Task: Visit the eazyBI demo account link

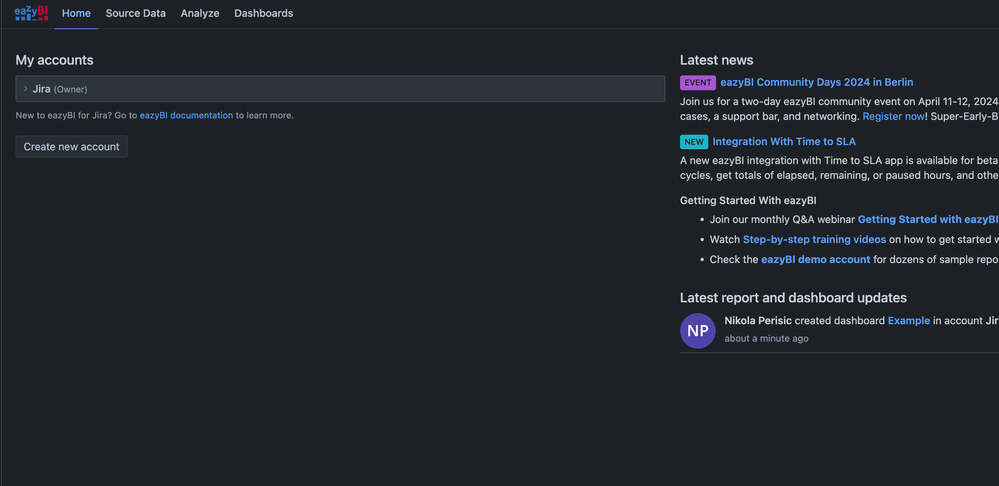Action: [x=816, y=260]
